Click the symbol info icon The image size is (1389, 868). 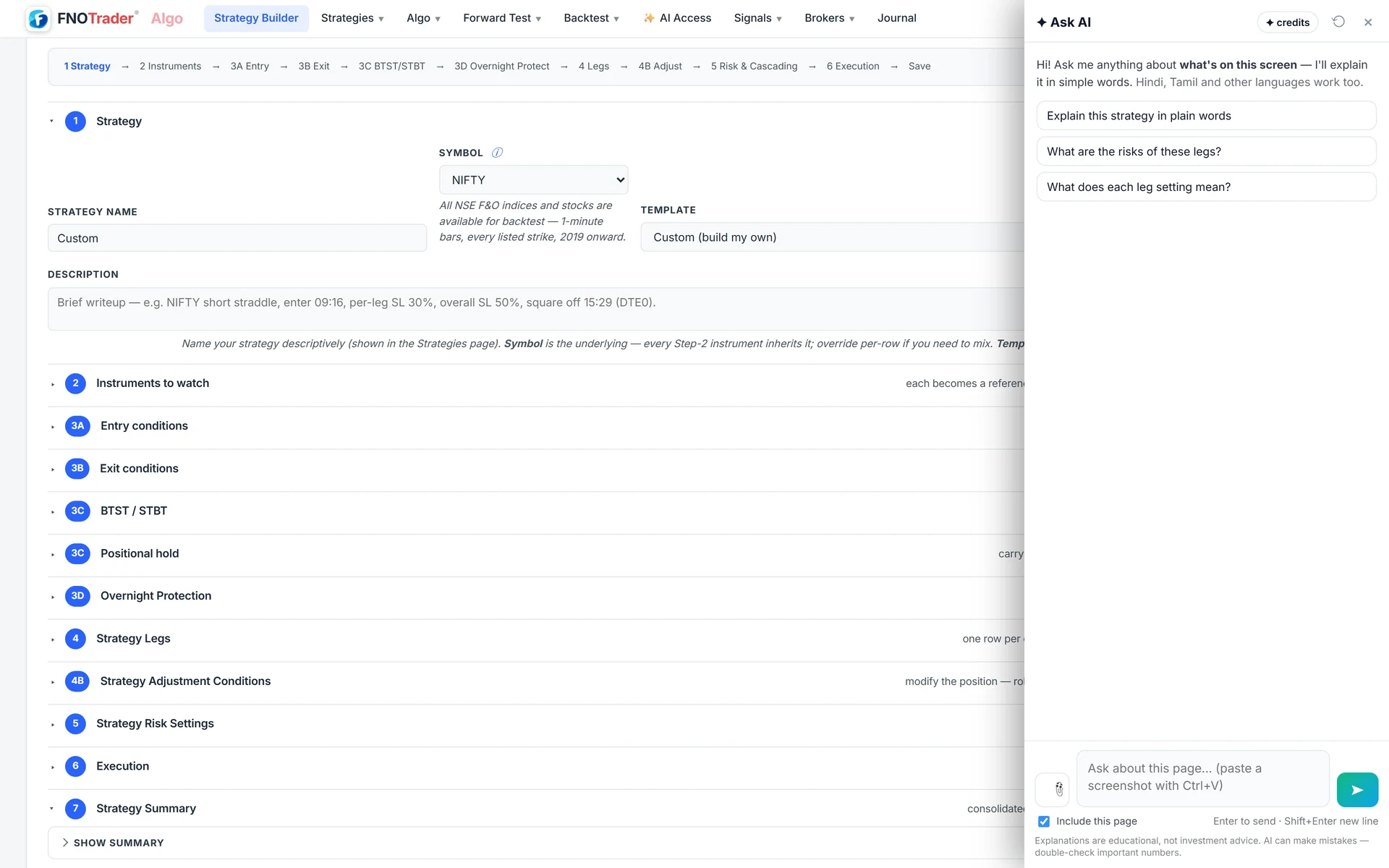[497, 153]
